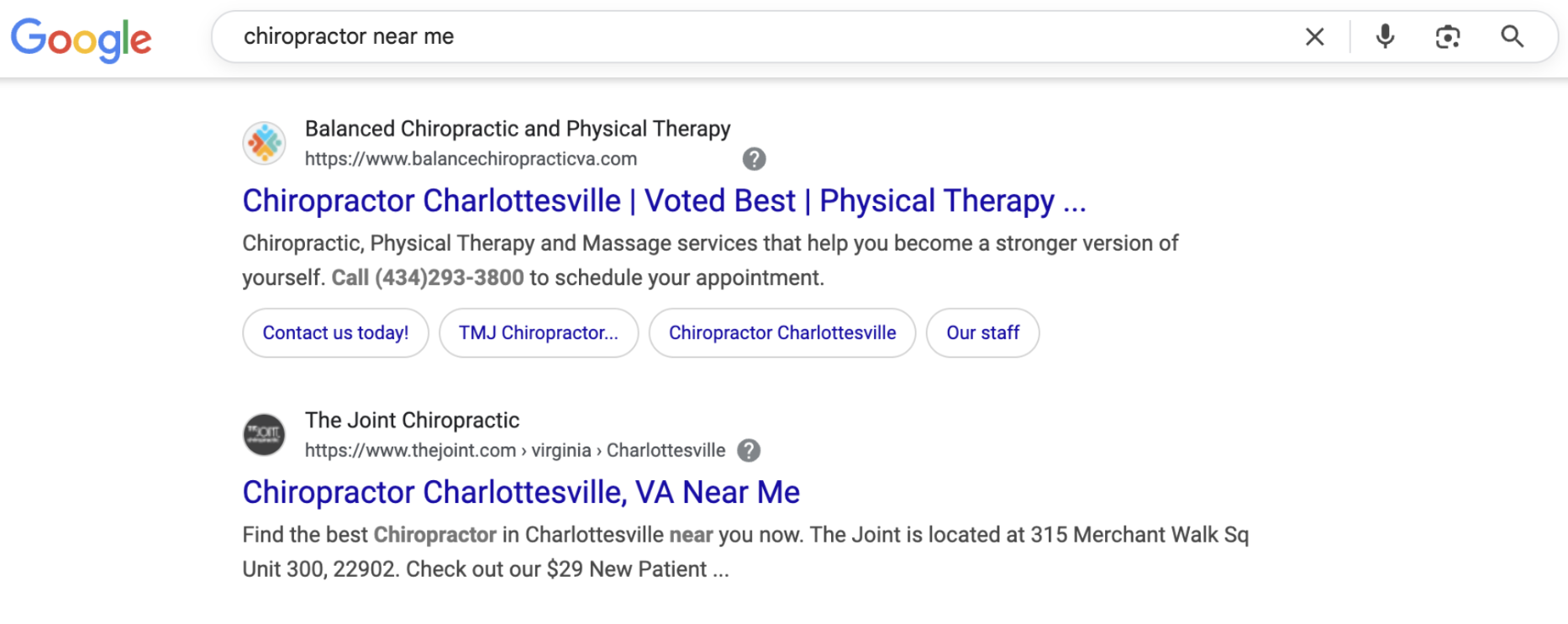Viewport: 1568px width, 624px height.
Task: Start voice search with the microphone icon
Action: point(1386,37)
